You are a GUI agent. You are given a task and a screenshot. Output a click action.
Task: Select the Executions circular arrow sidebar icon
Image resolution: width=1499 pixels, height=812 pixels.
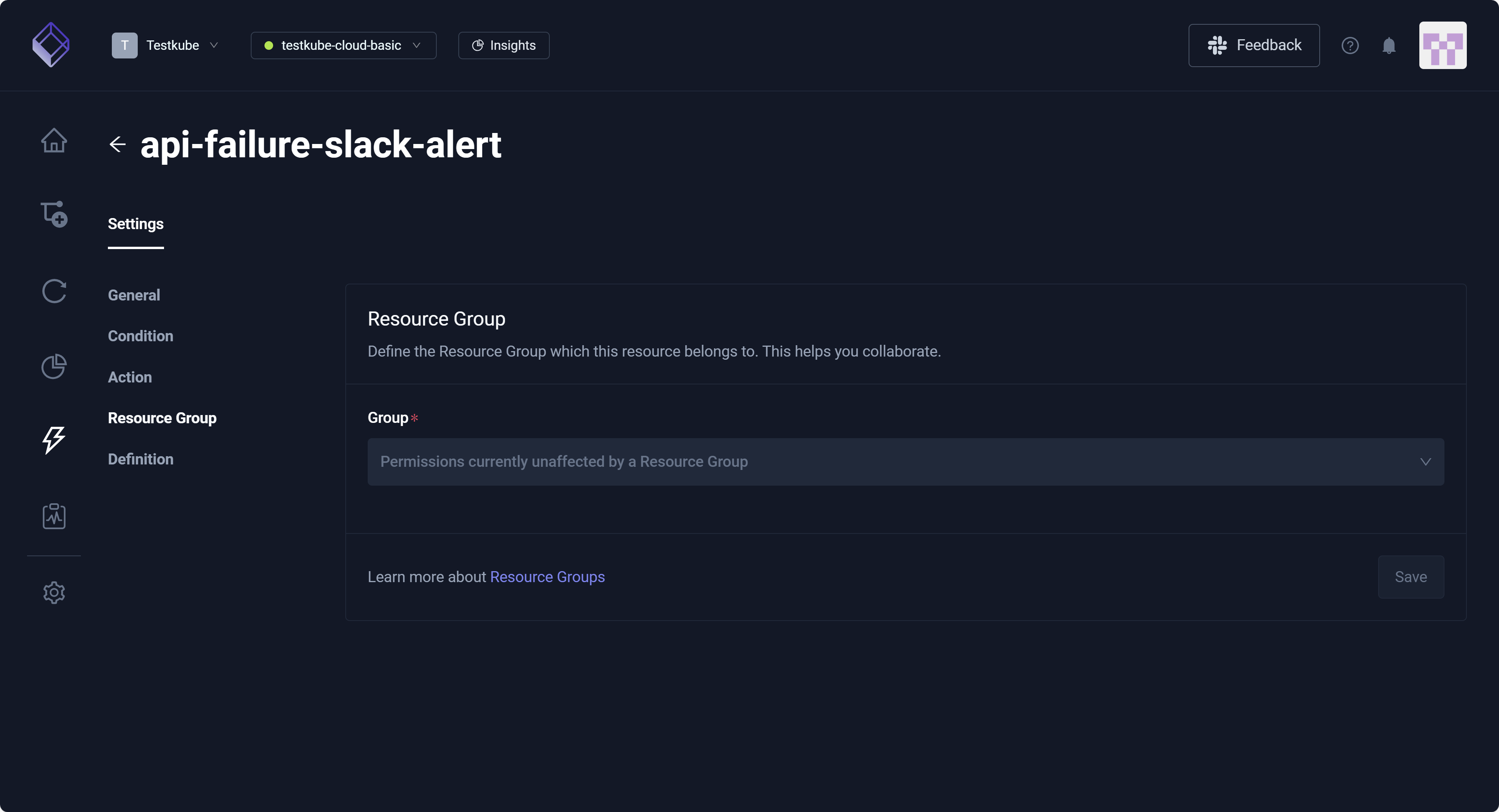click(x=54, y=291)
